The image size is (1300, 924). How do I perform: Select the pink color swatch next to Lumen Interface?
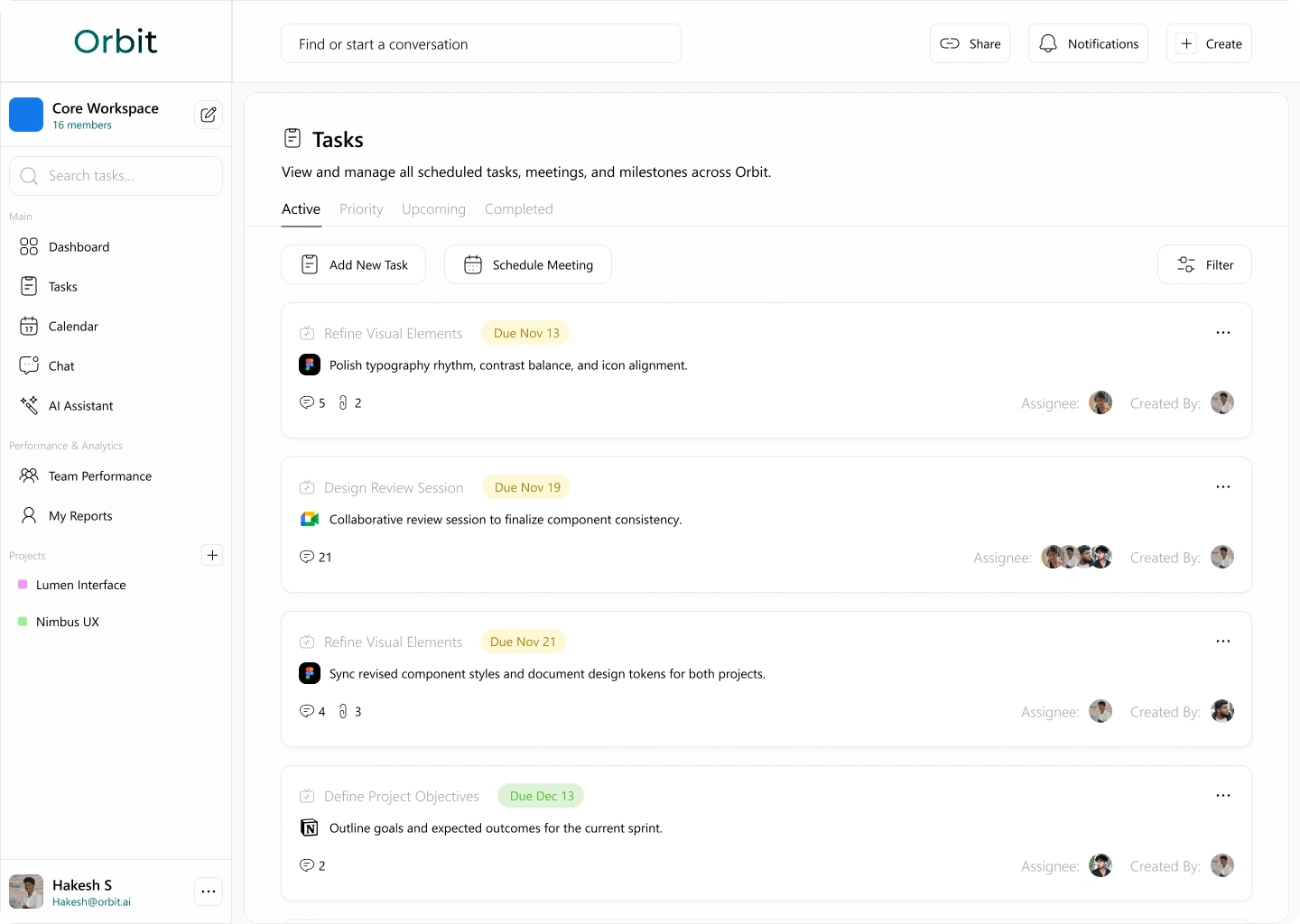pyautogui.click(x=23, y=585)
